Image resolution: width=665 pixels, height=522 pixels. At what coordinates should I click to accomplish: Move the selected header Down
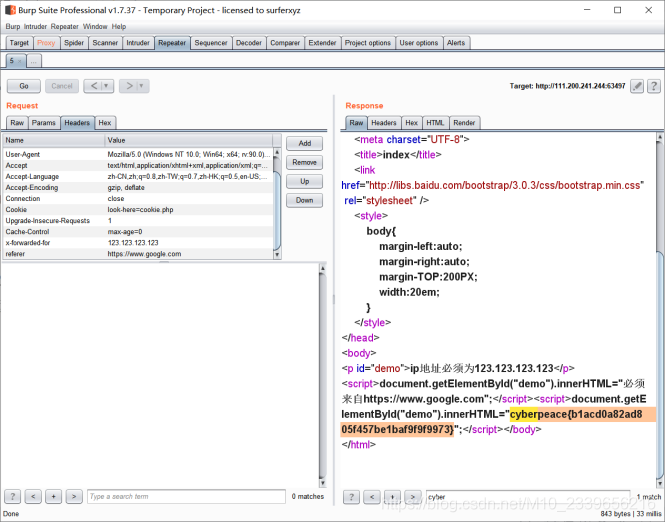pyautogui.click(x=305, y=200)
